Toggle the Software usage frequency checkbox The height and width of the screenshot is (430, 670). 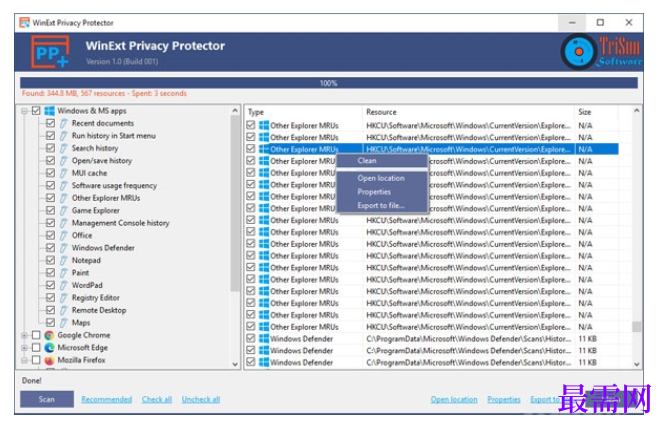[x=50, y=186]
